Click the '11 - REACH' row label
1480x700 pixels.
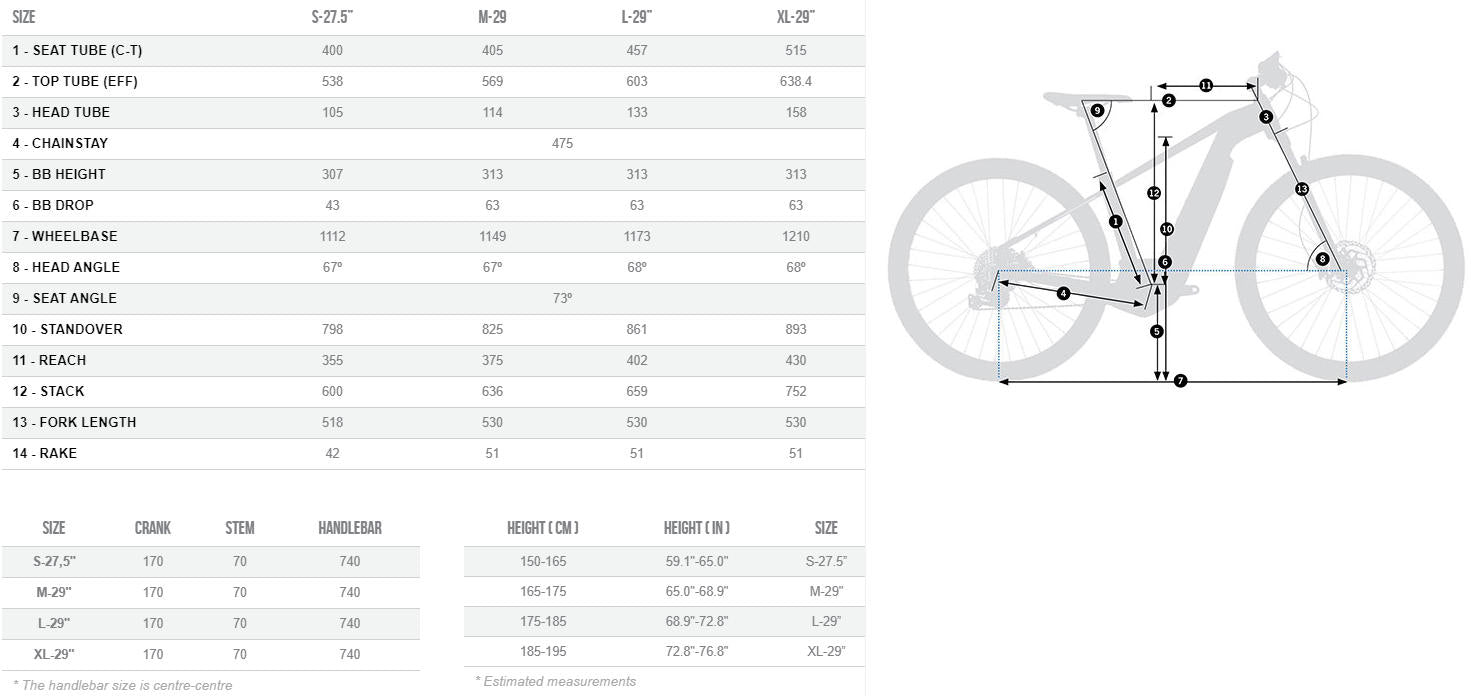pyautogui.click(x=49, y=360)
